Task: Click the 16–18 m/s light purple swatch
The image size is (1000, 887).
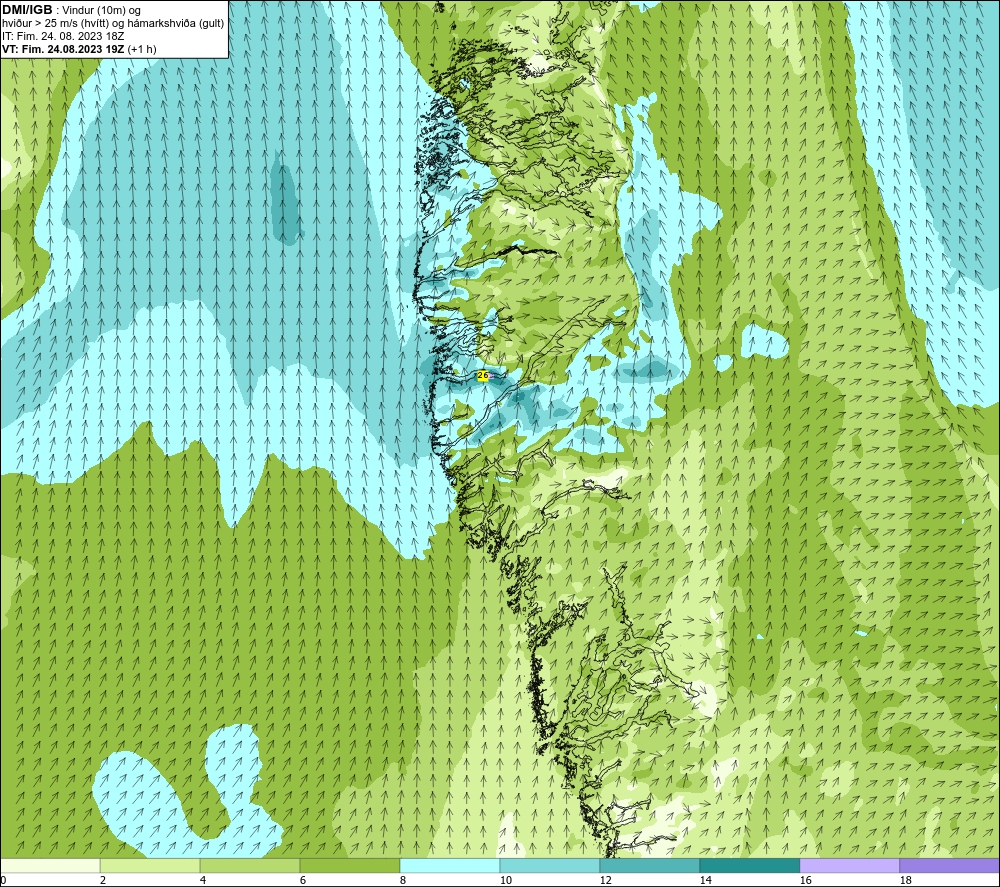Action: (849, 865)
